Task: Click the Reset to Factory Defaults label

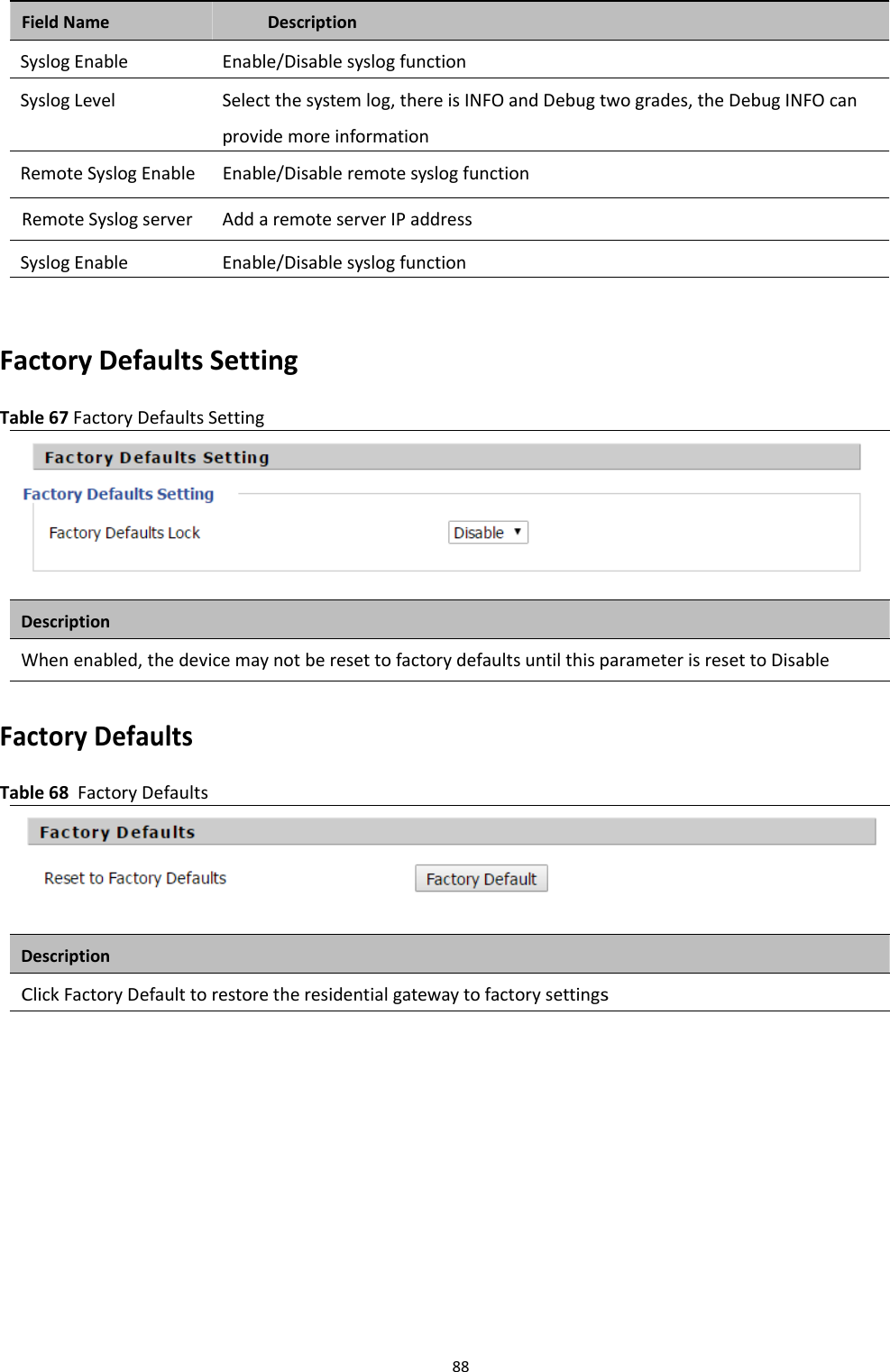Action: [x=133, y=877]
